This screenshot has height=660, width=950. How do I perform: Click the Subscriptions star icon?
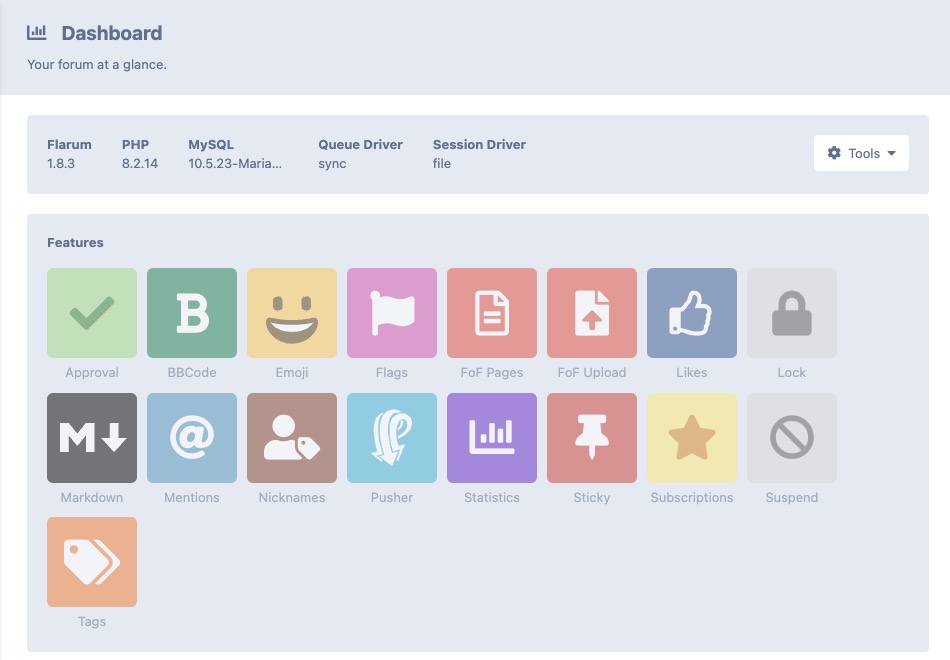coord(691,437)
